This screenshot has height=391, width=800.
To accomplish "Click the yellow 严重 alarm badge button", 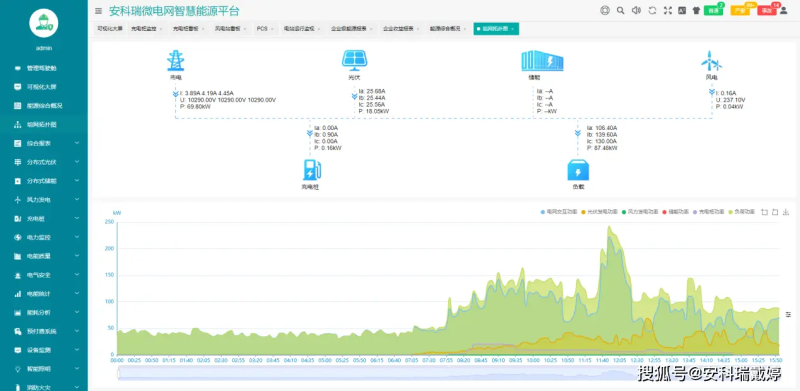I will click(740, 10).
